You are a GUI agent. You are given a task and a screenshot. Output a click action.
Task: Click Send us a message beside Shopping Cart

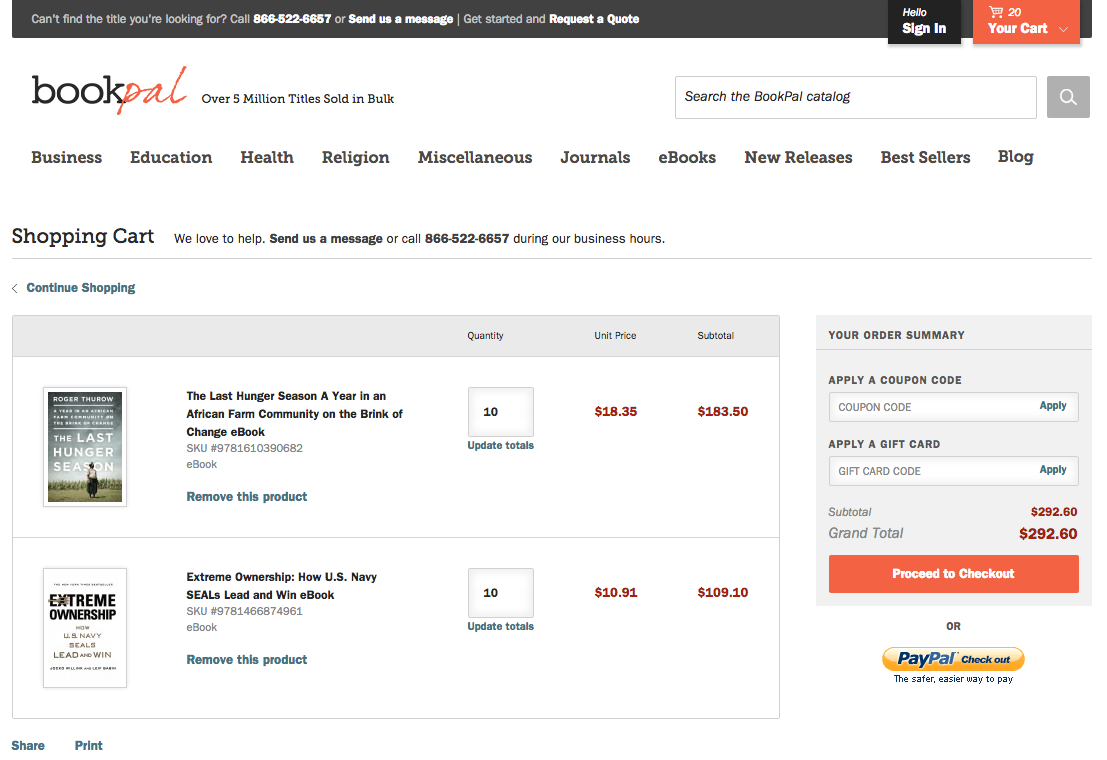click(x=325, y=239)
